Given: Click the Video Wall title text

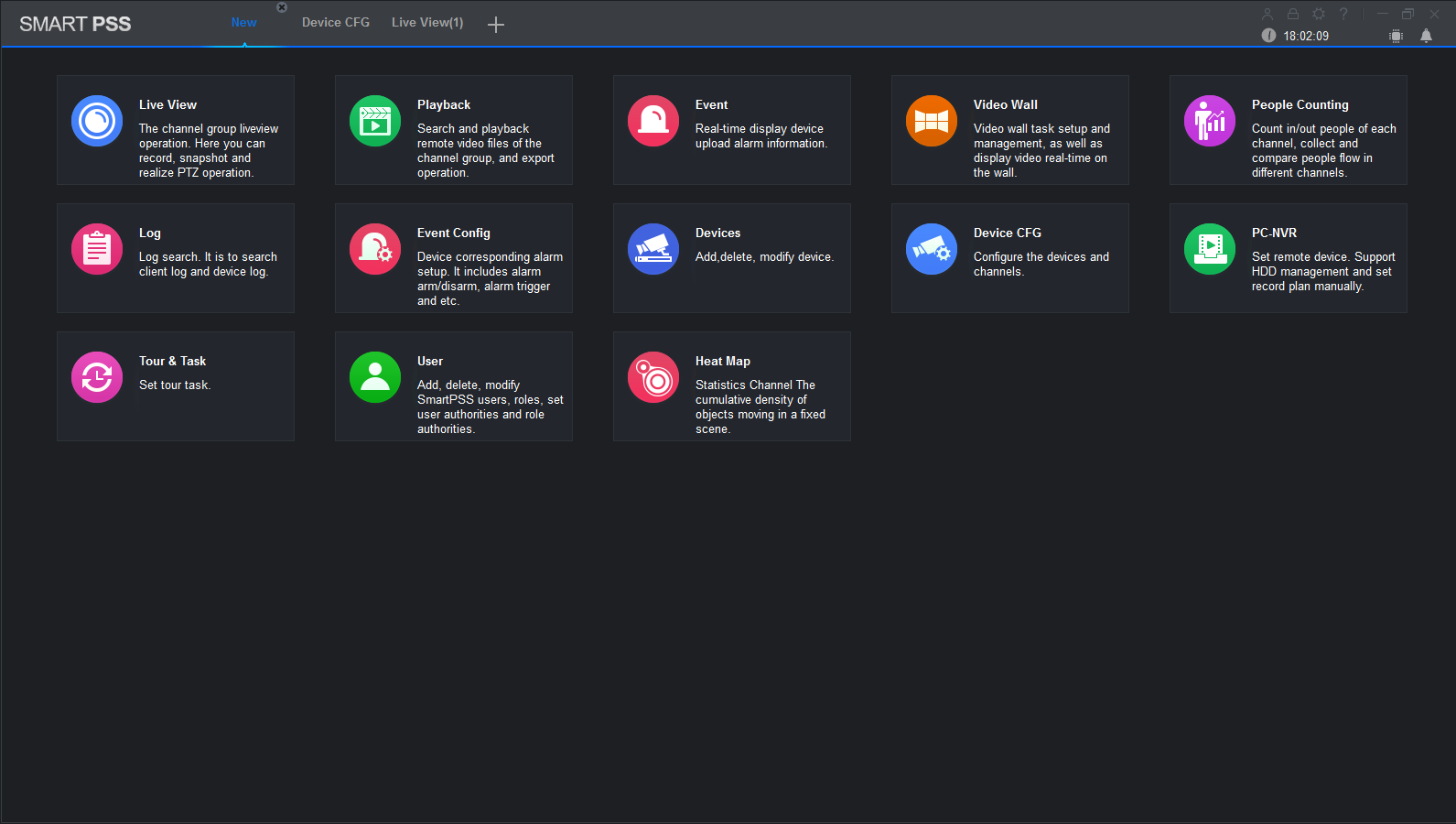Looking at the screenshot, I should pyautogui.click(x=1006, y=104).
